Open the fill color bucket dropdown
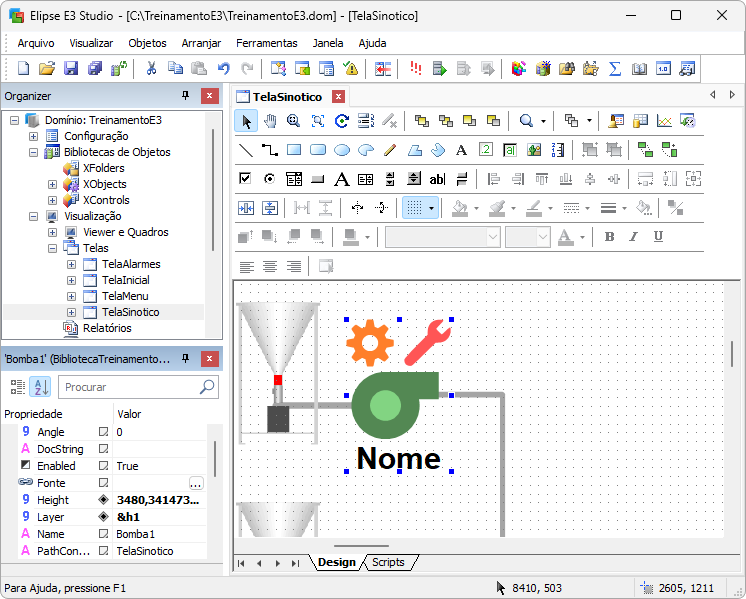This screenshot has height=599, width=746. 476,208
